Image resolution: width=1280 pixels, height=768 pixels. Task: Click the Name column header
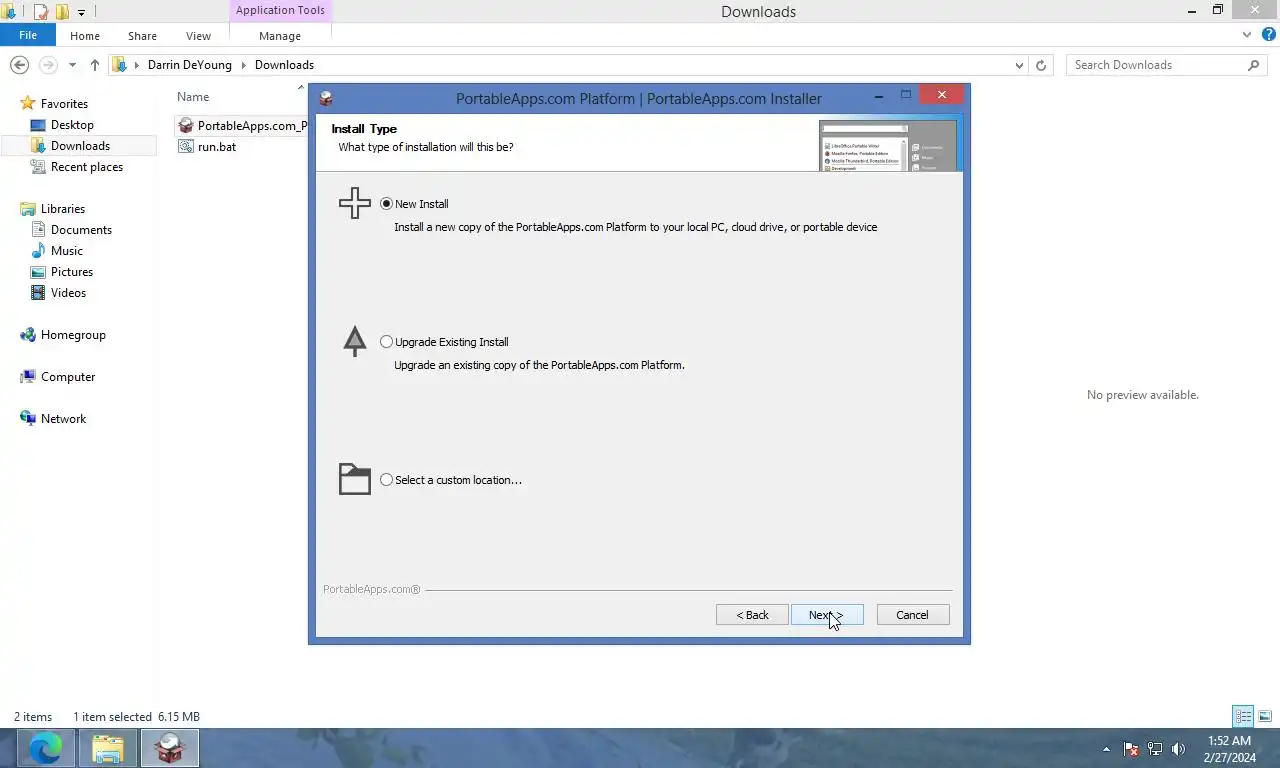point(193,97)
